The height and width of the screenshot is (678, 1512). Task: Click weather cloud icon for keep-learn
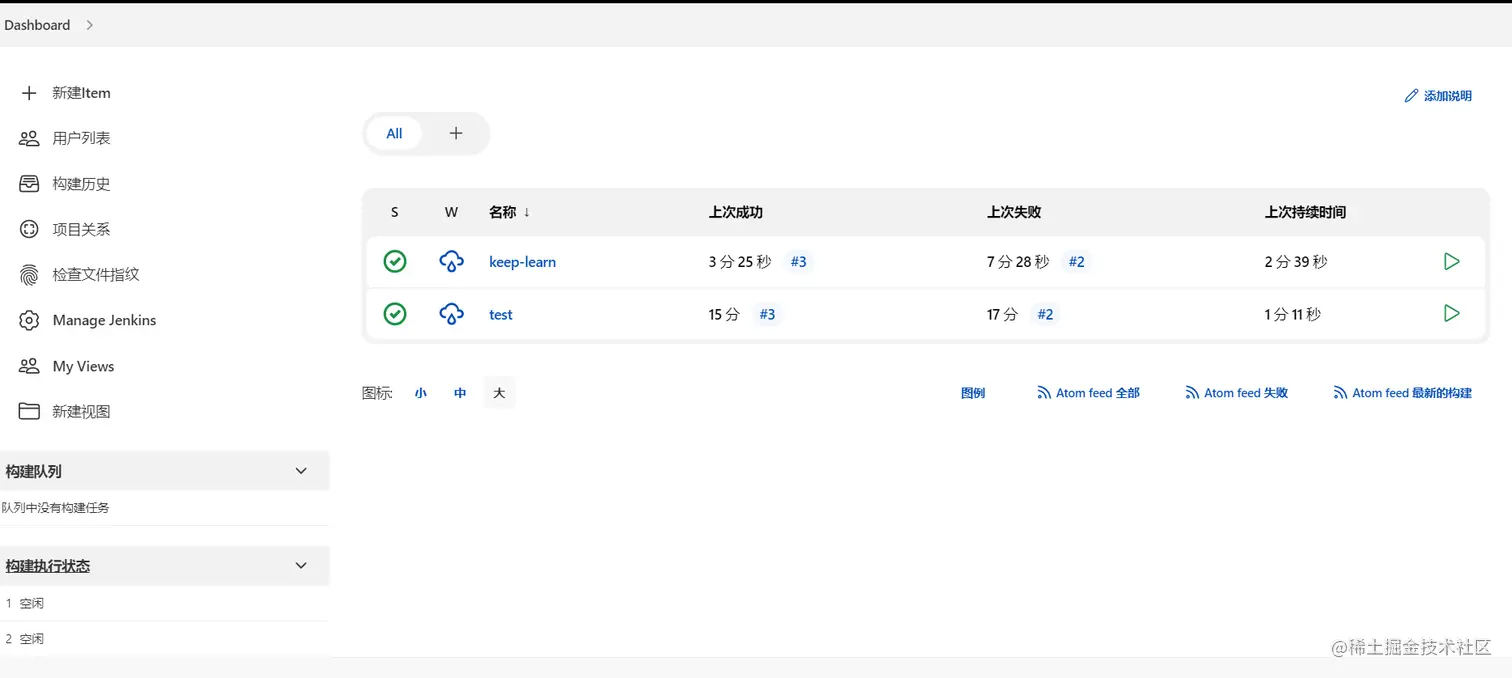point(451,261)
